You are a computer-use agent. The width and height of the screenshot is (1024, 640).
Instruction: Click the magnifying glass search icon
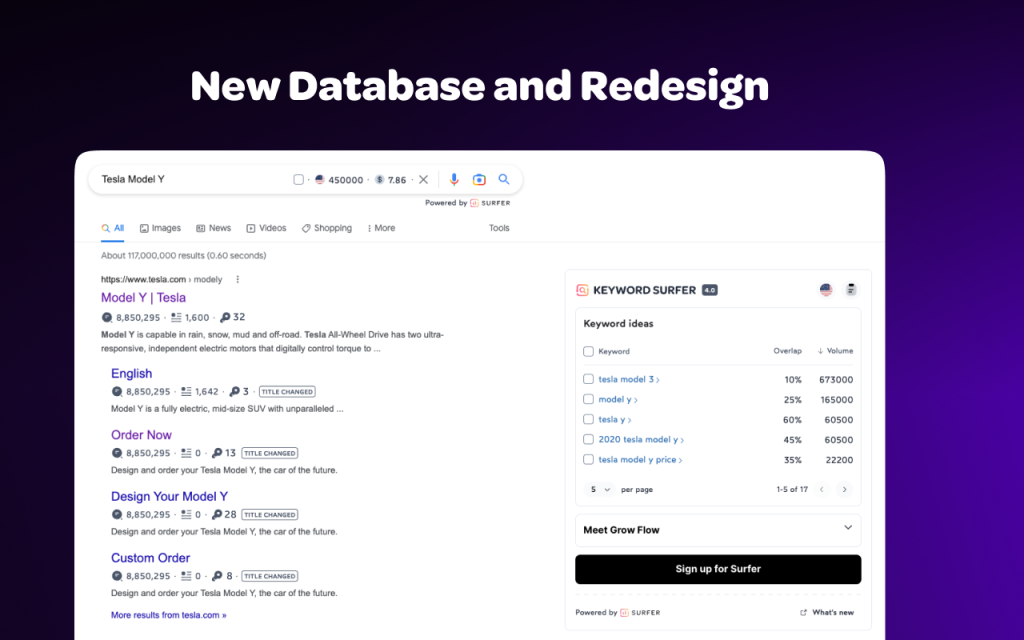504,180
